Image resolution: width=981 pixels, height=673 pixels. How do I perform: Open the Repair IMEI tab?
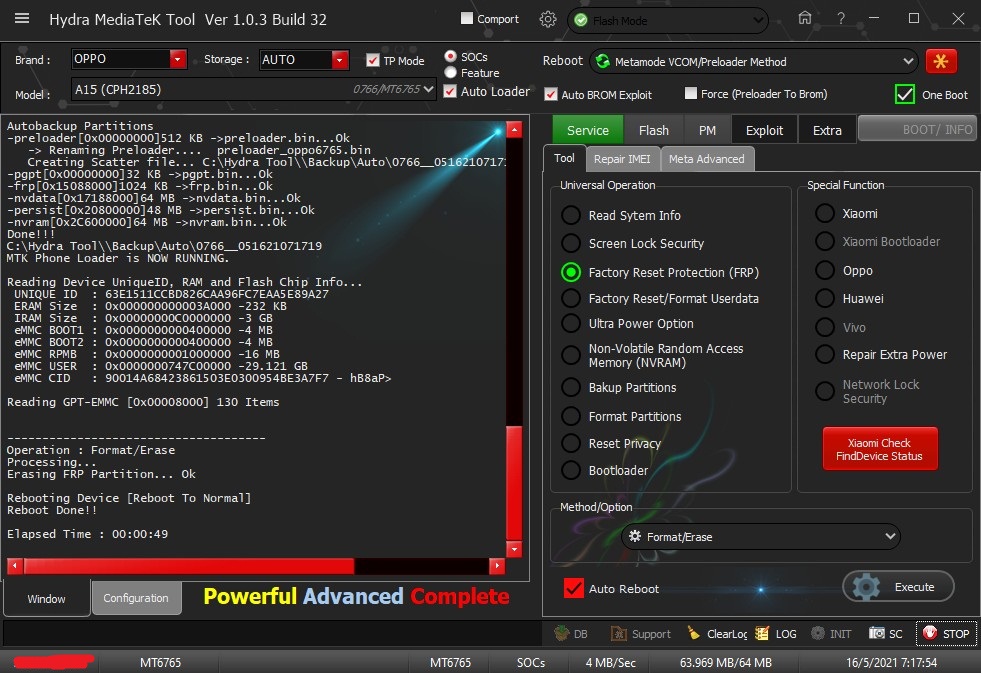622,159
